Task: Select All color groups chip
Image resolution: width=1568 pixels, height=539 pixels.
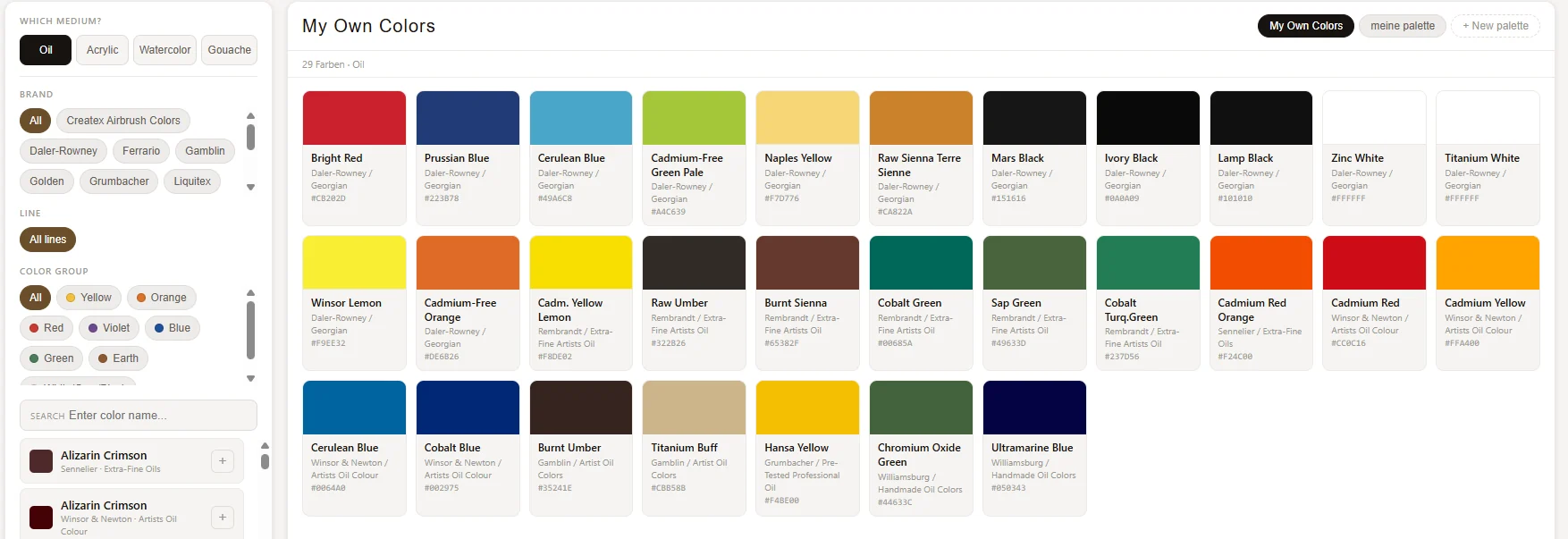Action: 35,298
